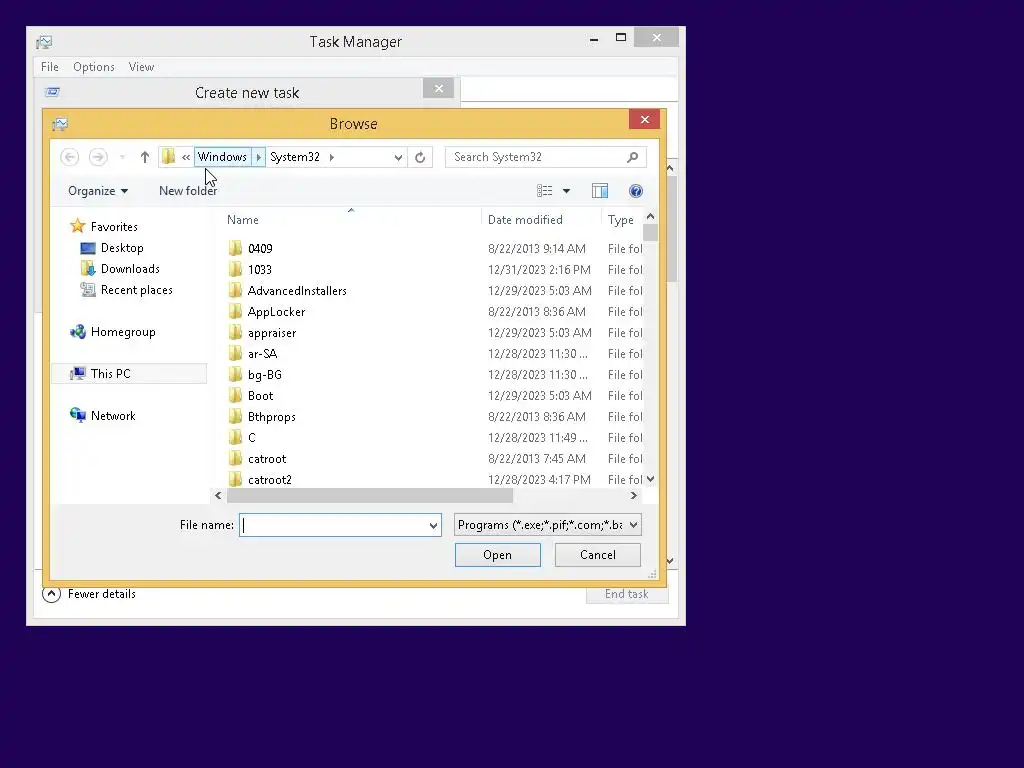Image resolution: width=1024 pixels, height=768 pixels.
Task: Expand subfolders arrow after Windows
Action: coord(259,157)
